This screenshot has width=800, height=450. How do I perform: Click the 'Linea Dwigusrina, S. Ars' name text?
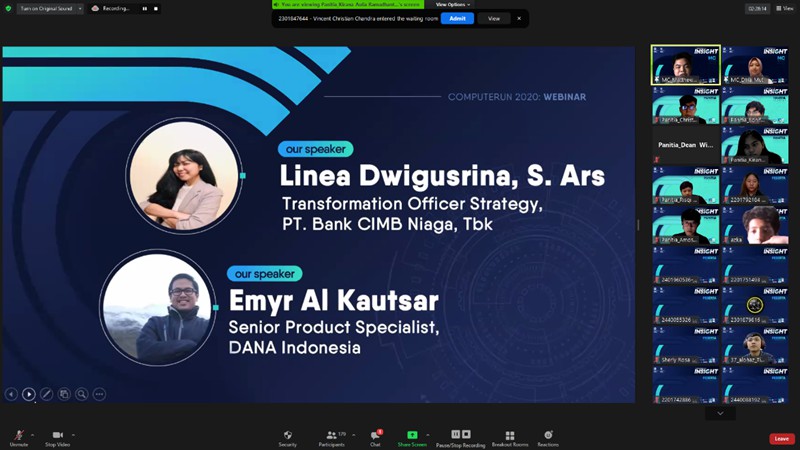tap(442, 176)
